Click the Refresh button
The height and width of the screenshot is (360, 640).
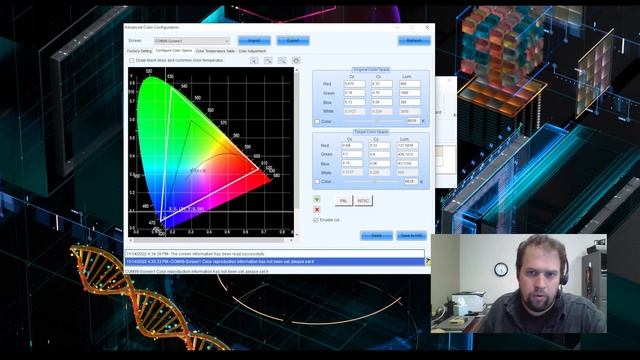click(414, 41)
